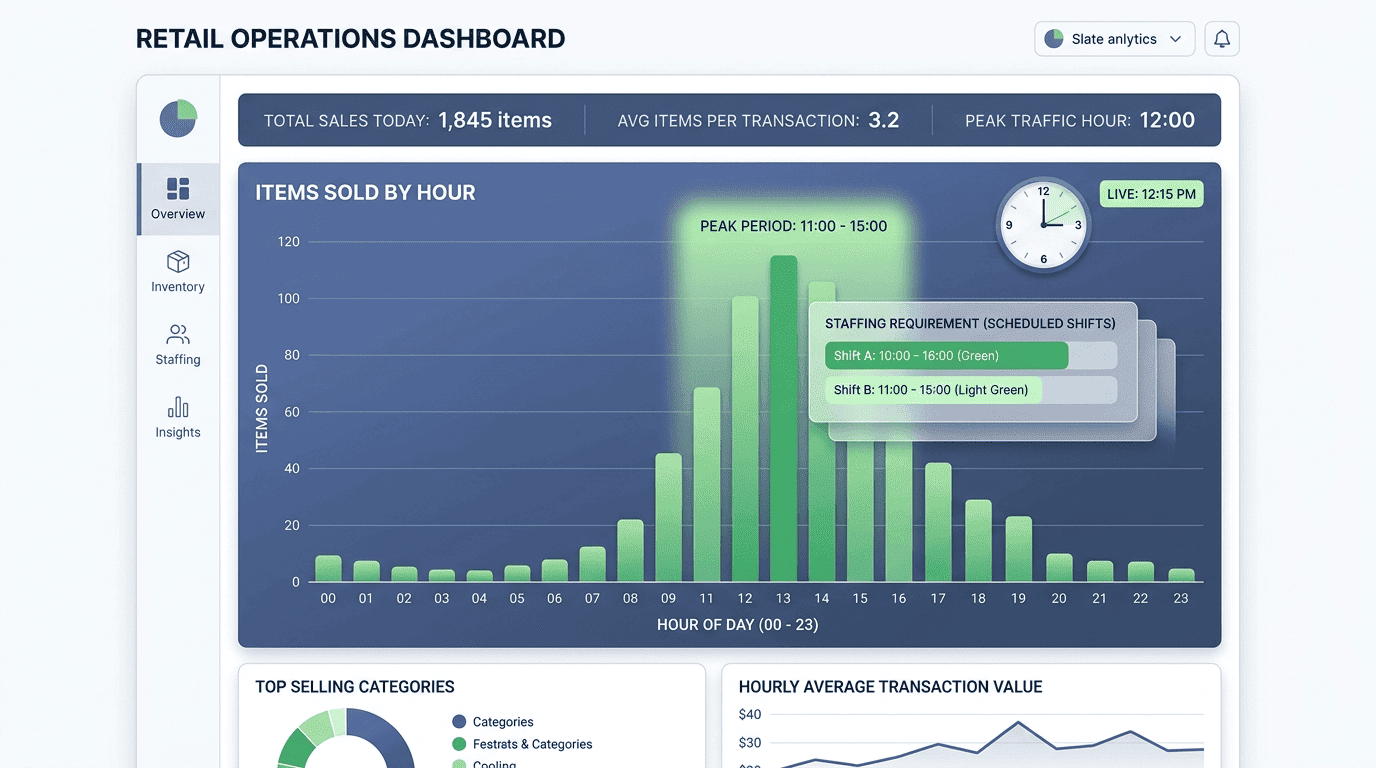Click the bar for hour 19

point(1018,549)
